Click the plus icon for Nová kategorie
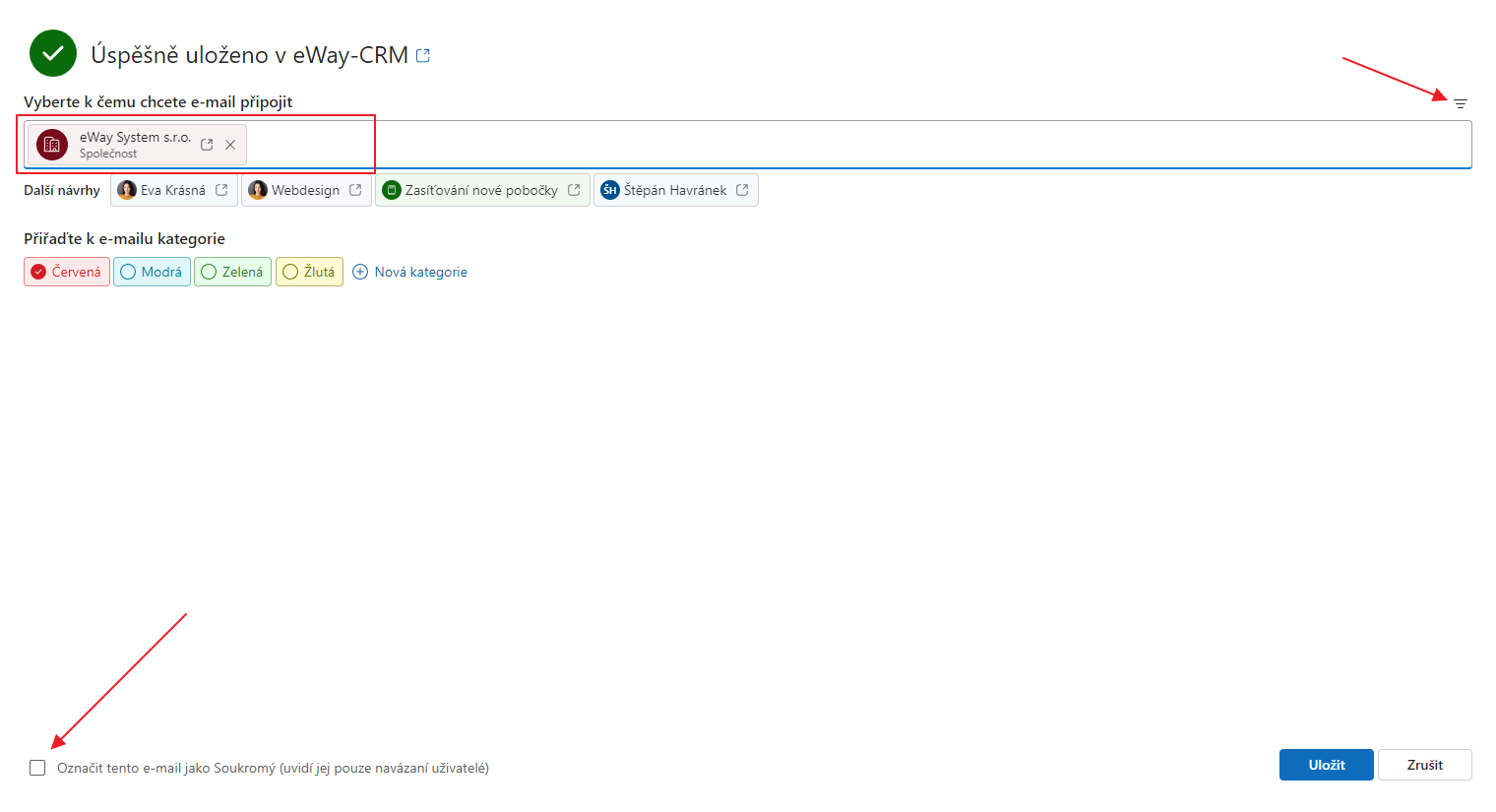The image size is (1496, 812). click(360, 272)
